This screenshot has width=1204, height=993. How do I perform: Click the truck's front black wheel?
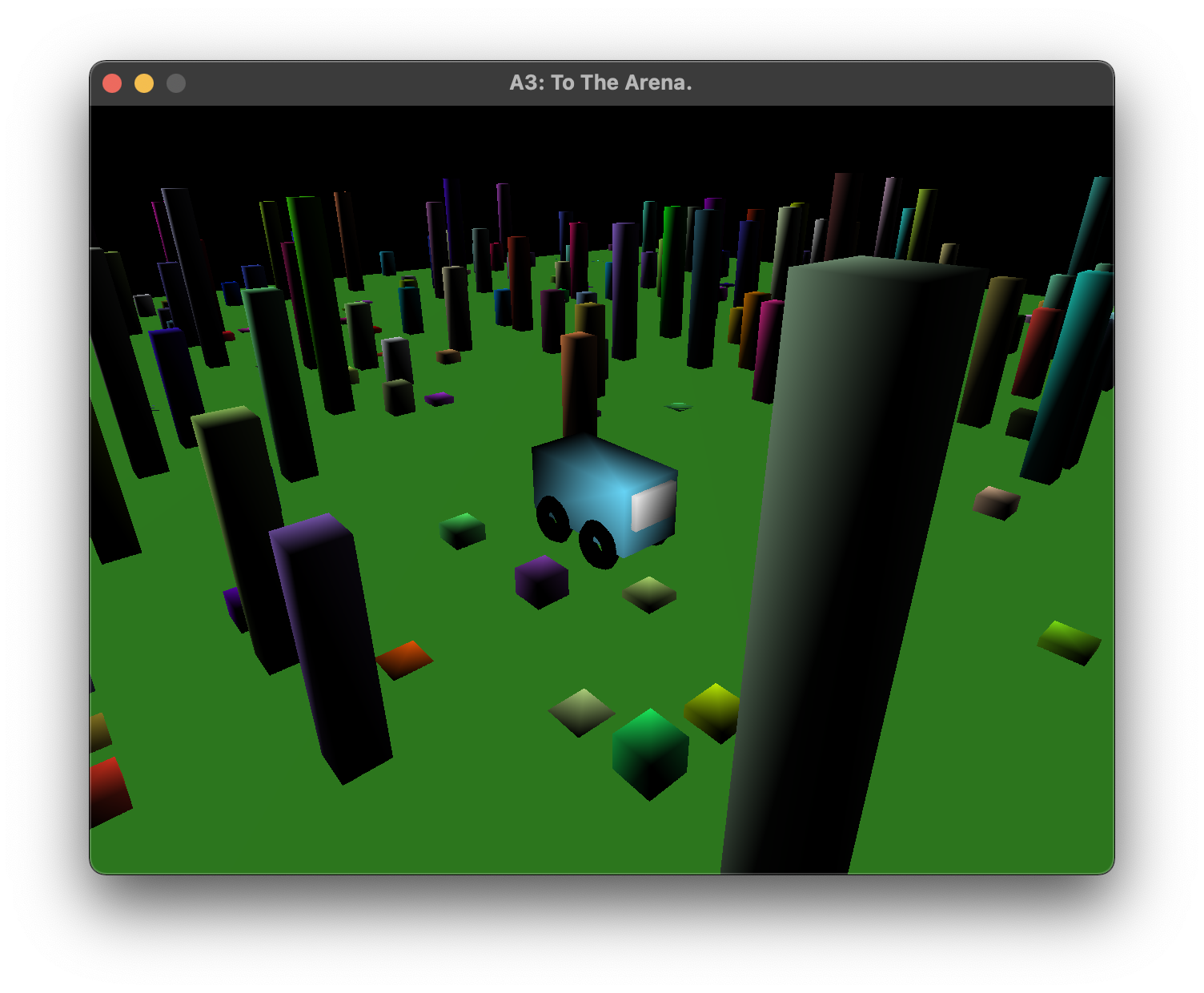coord(597,544)
